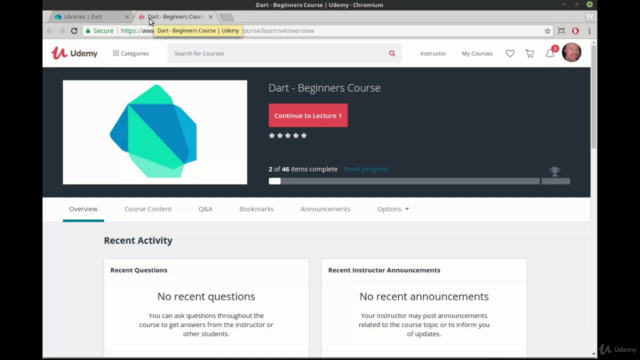This screenshot has width=640, height=360.
Task: Click the 'No recent announcements' text
Action: [424, 296]
